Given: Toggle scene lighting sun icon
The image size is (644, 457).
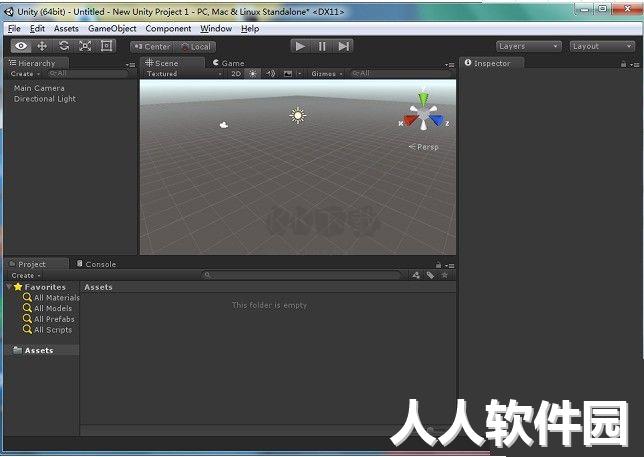Looking at the screenshot, I should click(253, 74).
